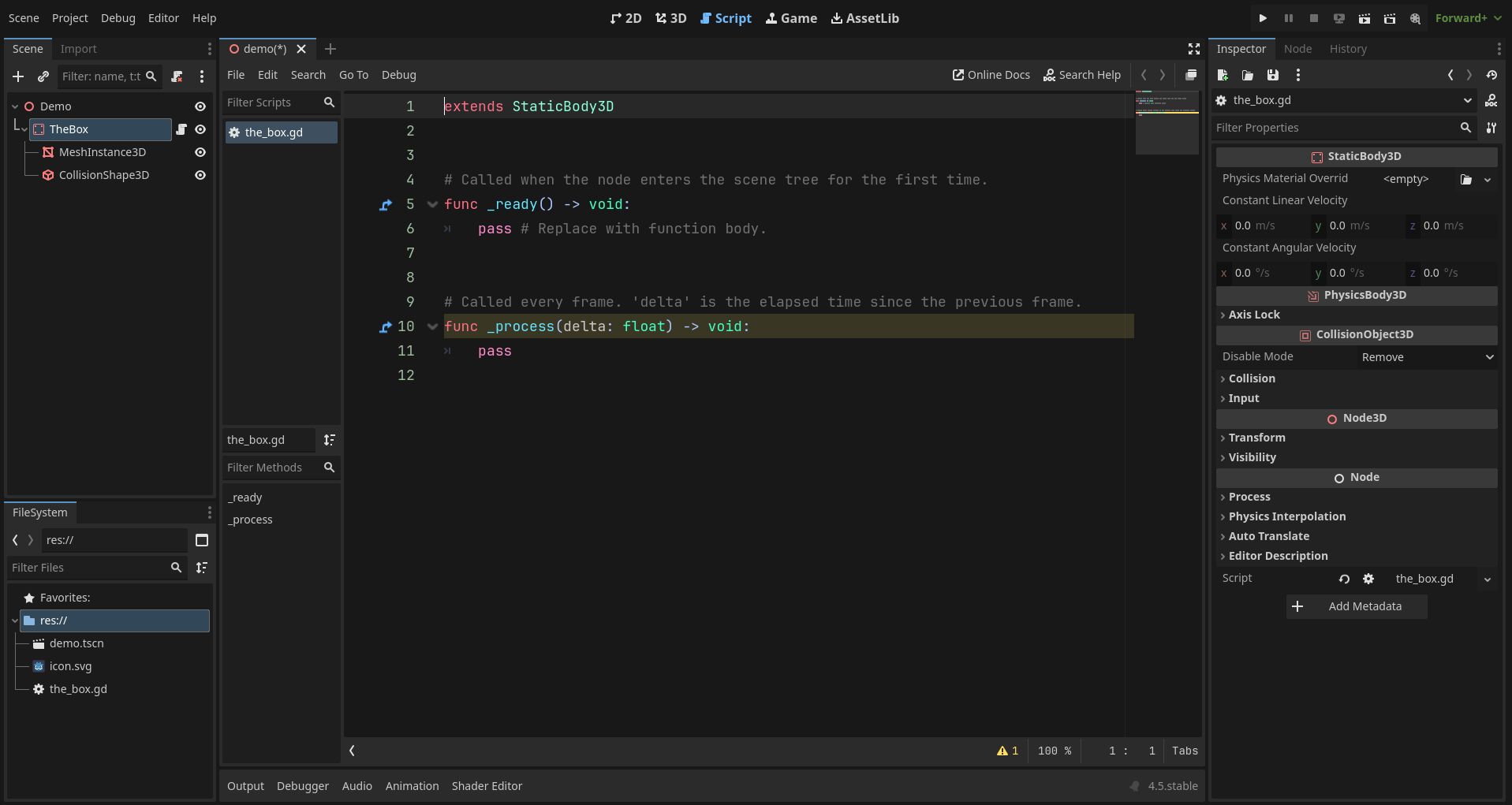Select the_box.gd in the FileSystem dock
Screen dimensions: 1512x805
click(x=78, y=689)
